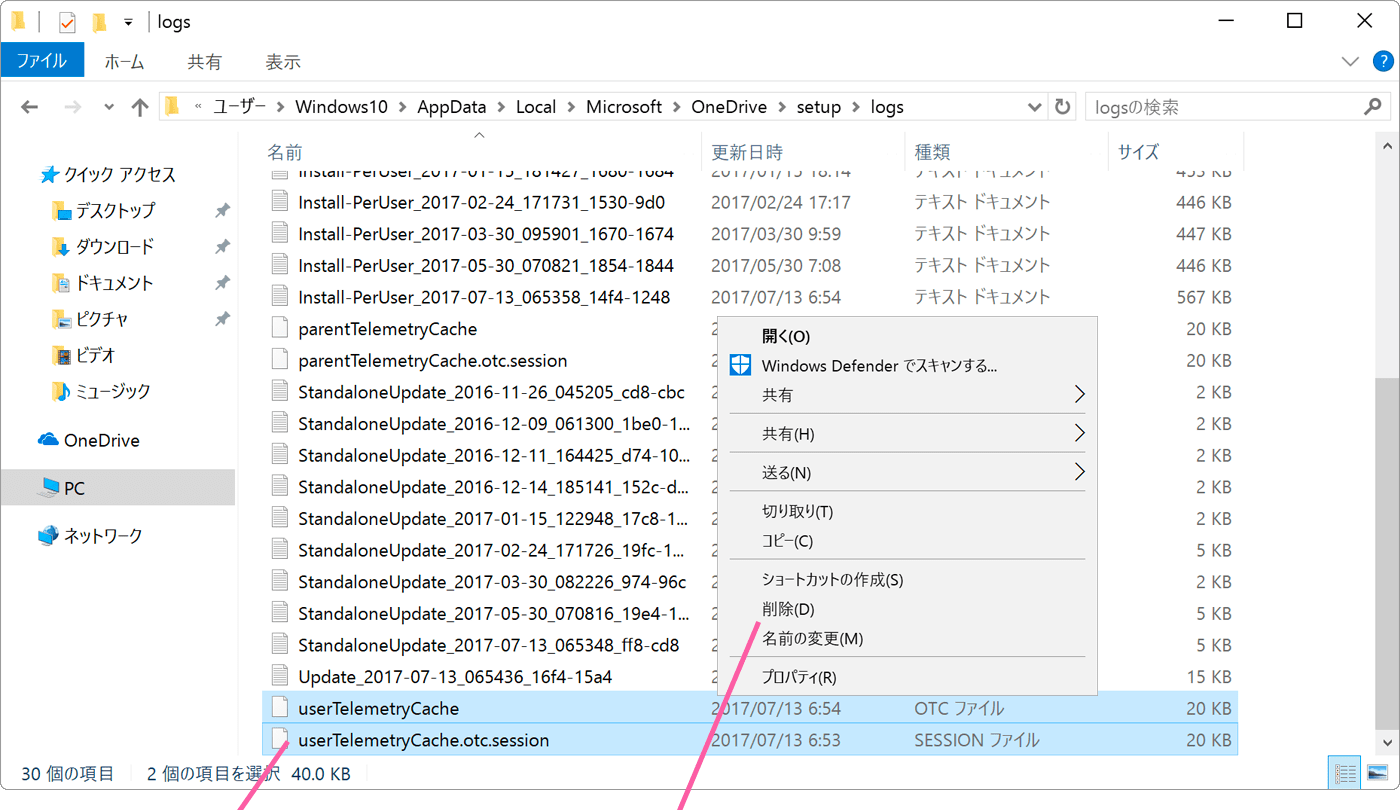
Task: Choose プロパティ(R) from context menu
Action: coord(907,677)
